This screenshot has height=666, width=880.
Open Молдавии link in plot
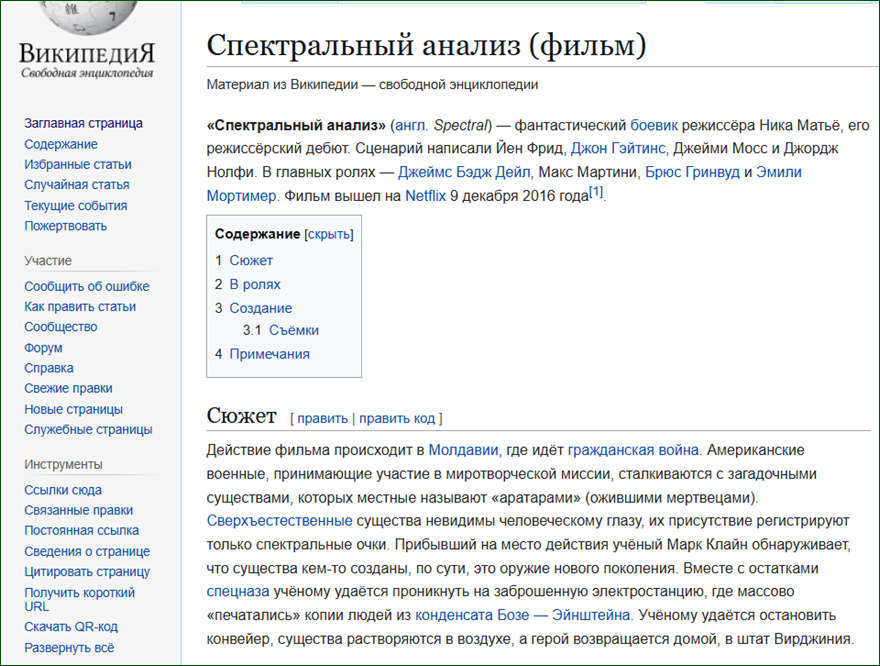(x=463, y=450)
